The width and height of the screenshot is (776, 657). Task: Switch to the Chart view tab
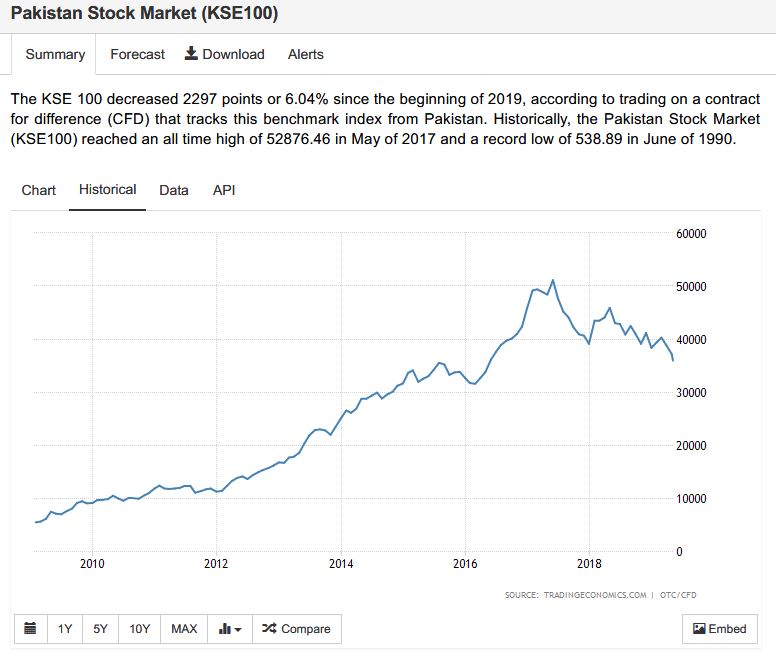[39, 190]
